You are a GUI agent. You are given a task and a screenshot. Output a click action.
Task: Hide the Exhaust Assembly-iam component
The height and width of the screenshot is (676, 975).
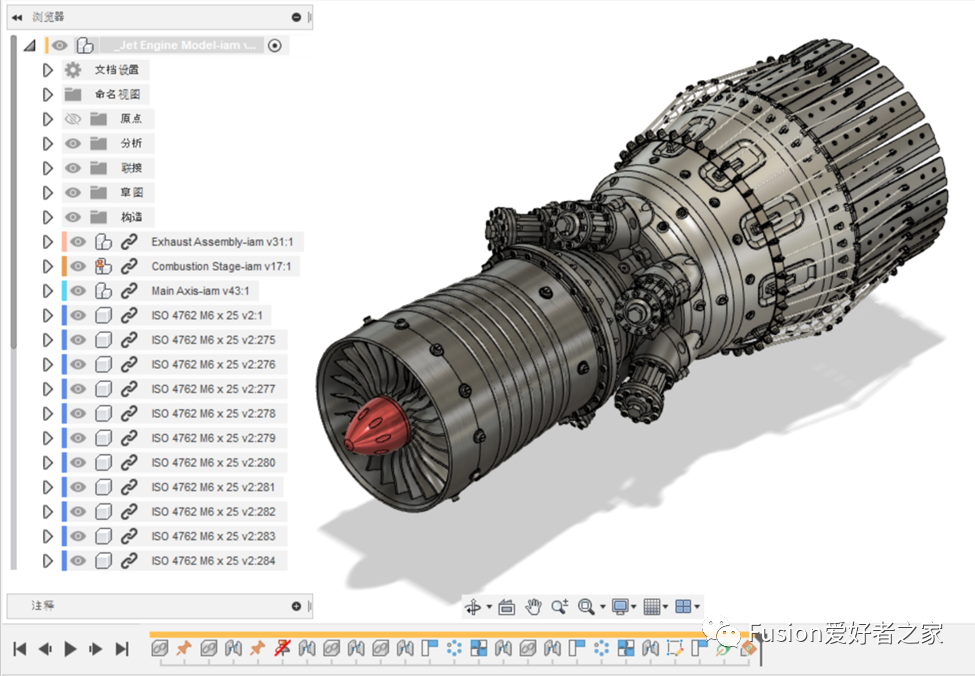point(78,242)
